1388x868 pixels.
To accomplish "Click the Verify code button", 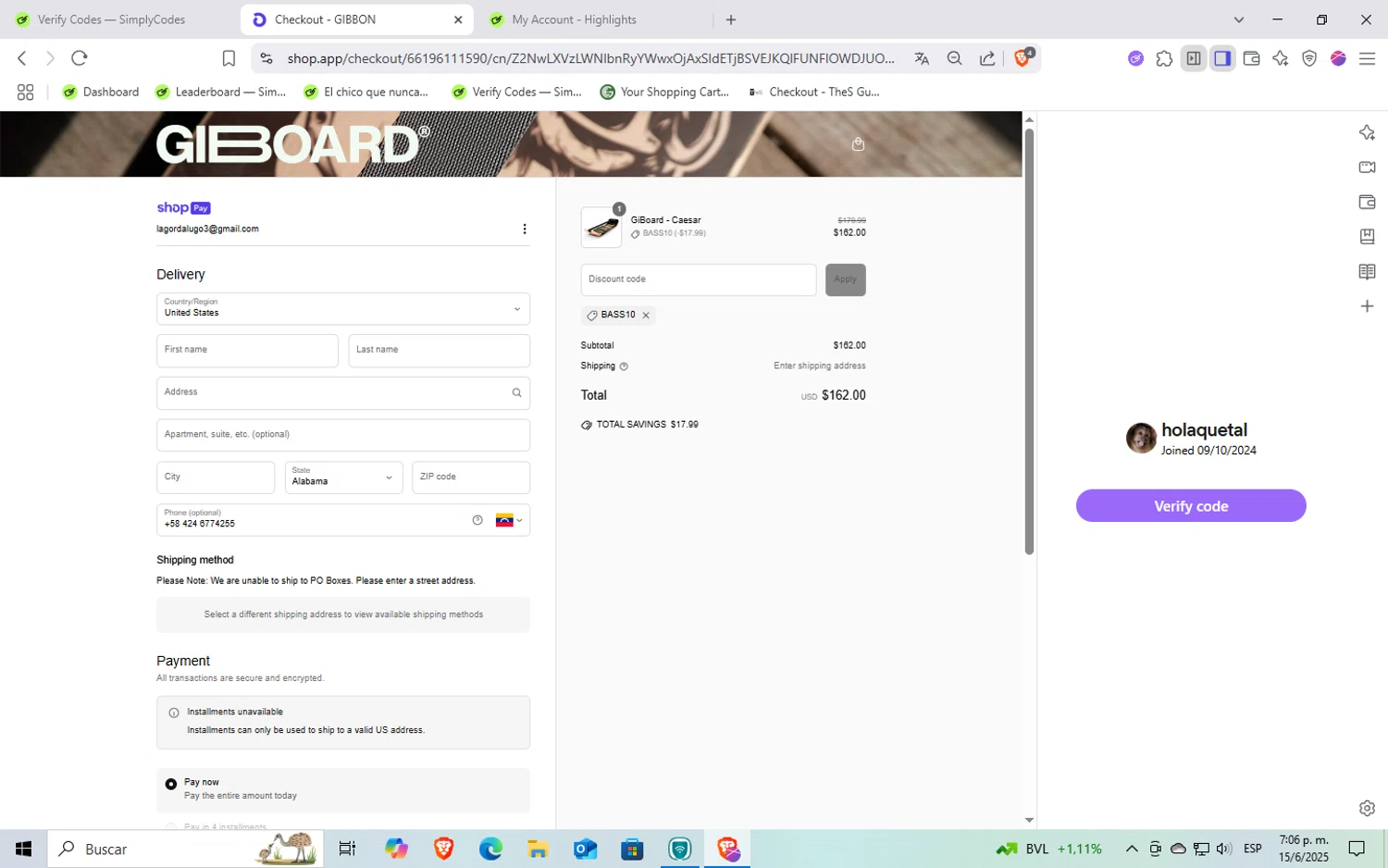I will (x=1191, y=506).
